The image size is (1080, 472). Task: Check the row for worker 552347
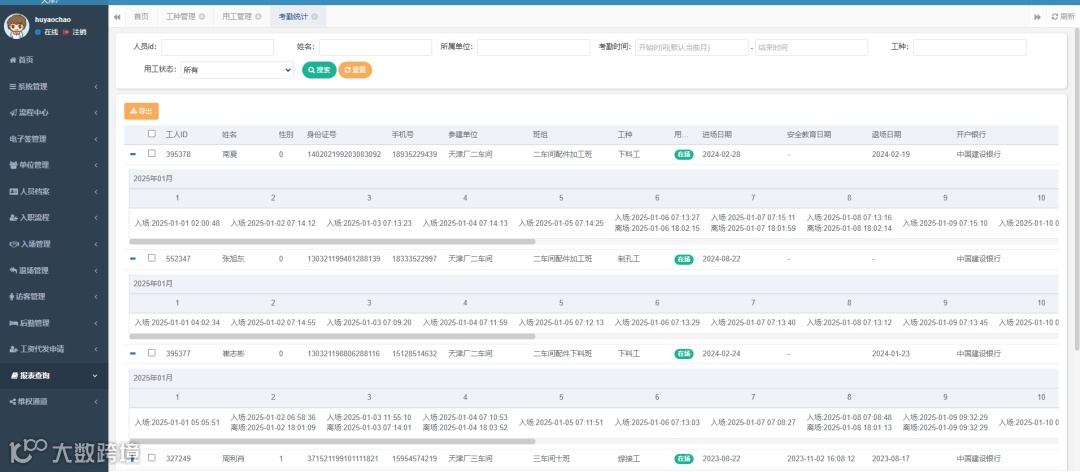click(x=152, y=258)
